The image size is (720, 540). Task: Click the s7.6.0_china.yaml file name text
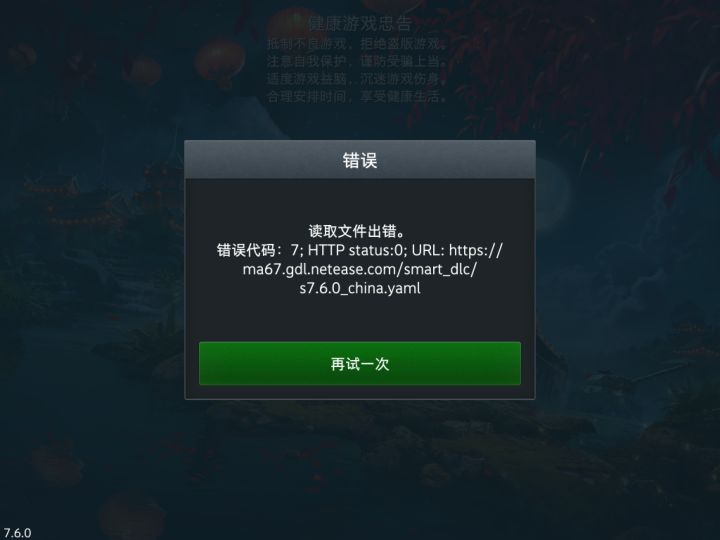(360, 288)
